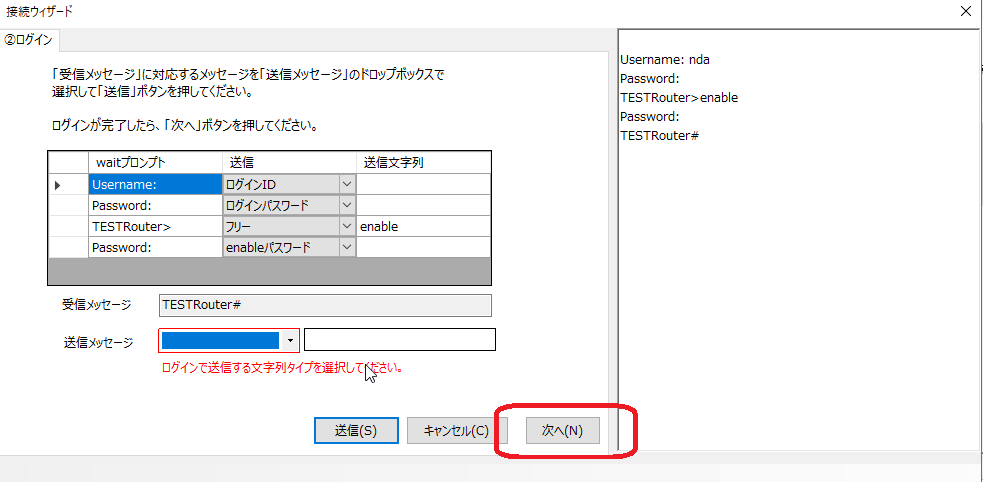Click the enable cell in 送信文字列 column

click(x=423, y=227)
